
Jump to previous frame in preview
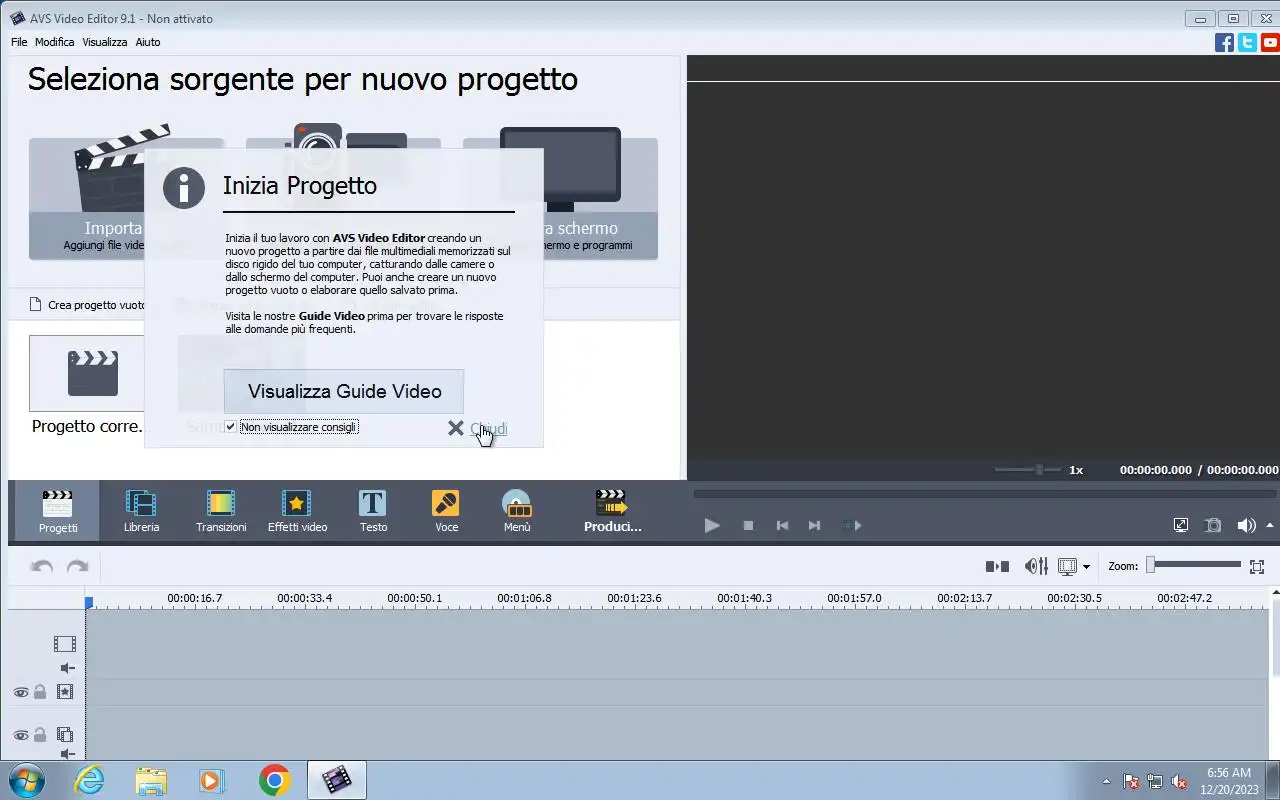click(x=782, y=525)
